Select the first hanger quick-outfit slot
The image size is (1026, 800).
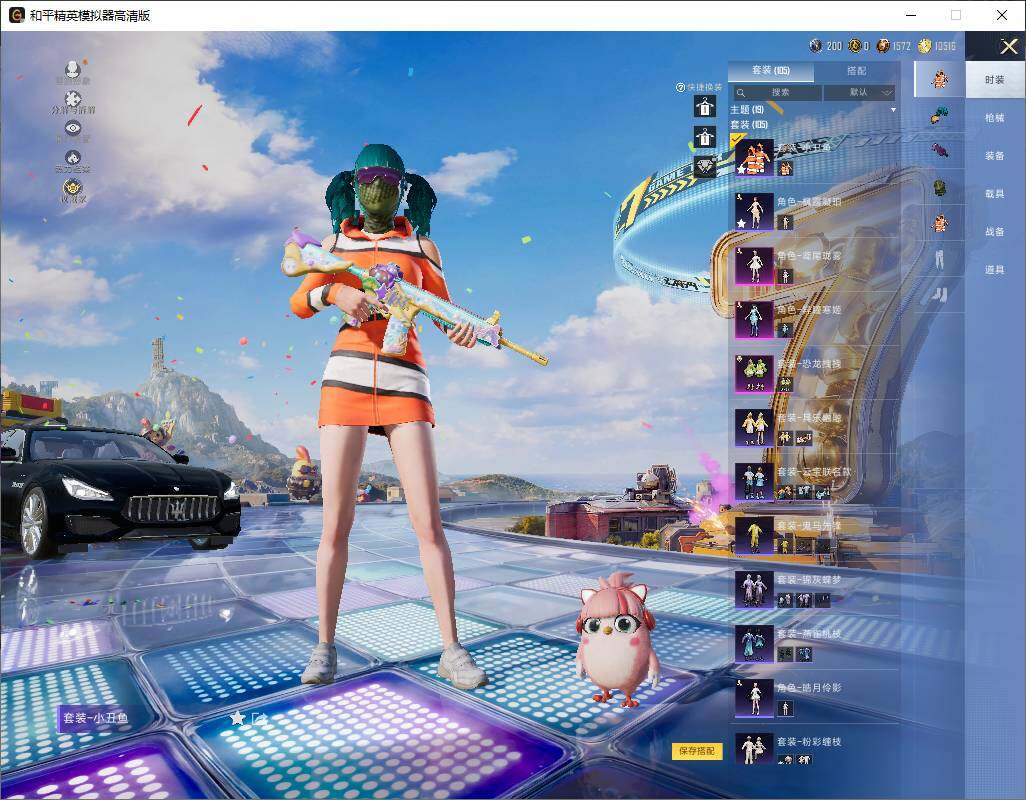click(x=705, y=106)
